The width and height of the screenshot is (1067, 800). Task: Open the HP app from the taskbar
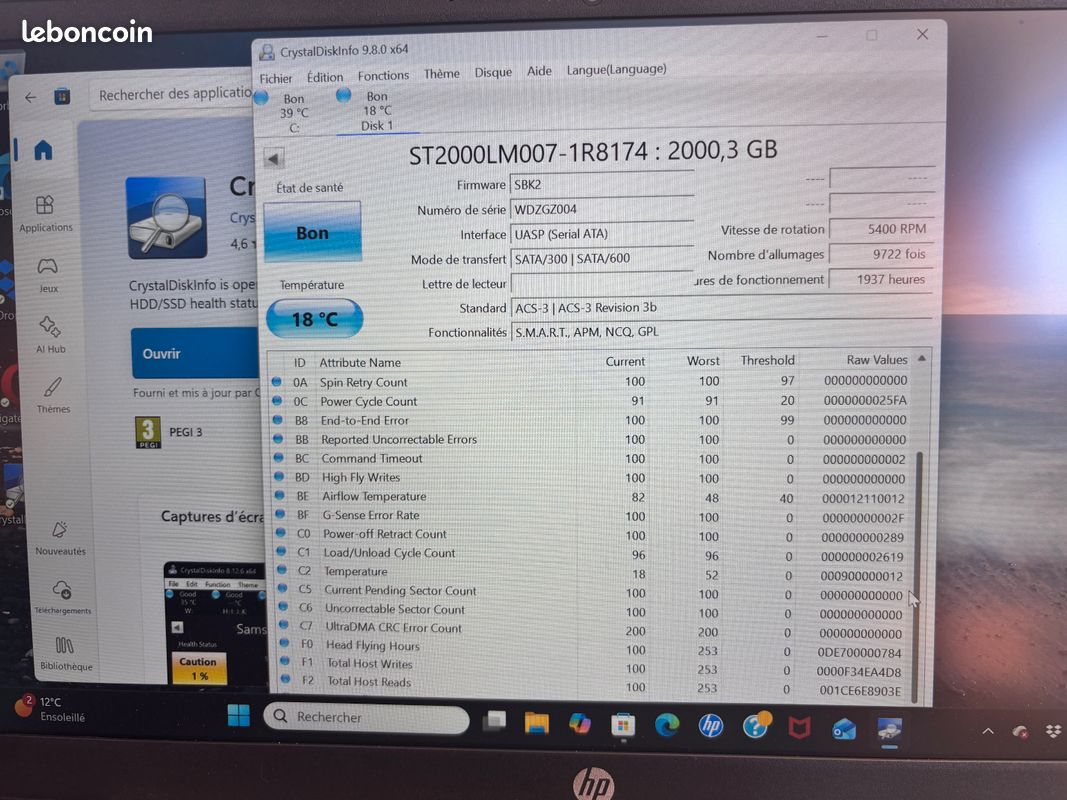pos(710,727)
